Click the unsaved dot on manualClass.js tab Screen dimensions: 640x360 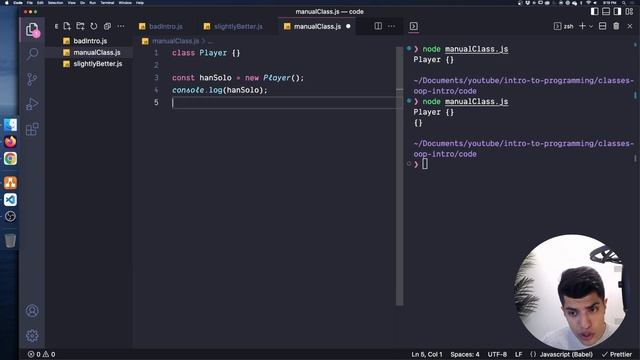tap(348, 27)
